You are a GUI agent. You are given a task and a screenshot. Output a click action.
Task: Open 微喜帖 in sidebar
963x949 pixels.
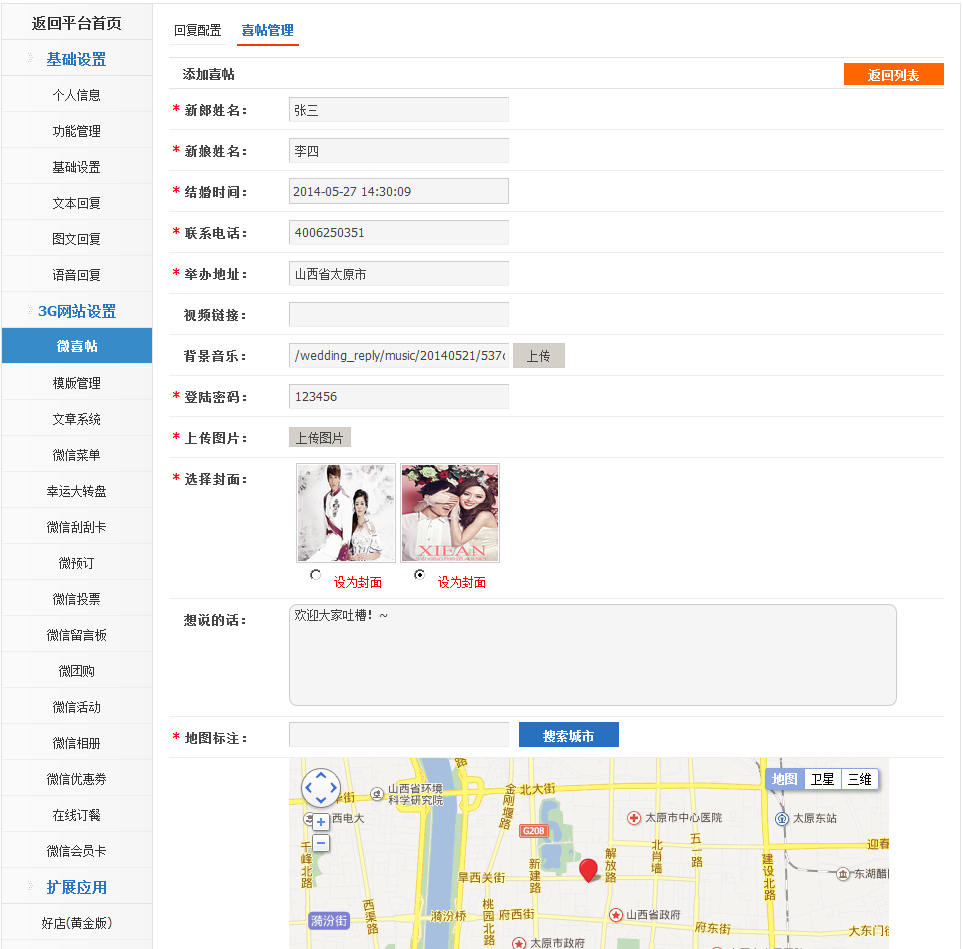tap(77, 346)
